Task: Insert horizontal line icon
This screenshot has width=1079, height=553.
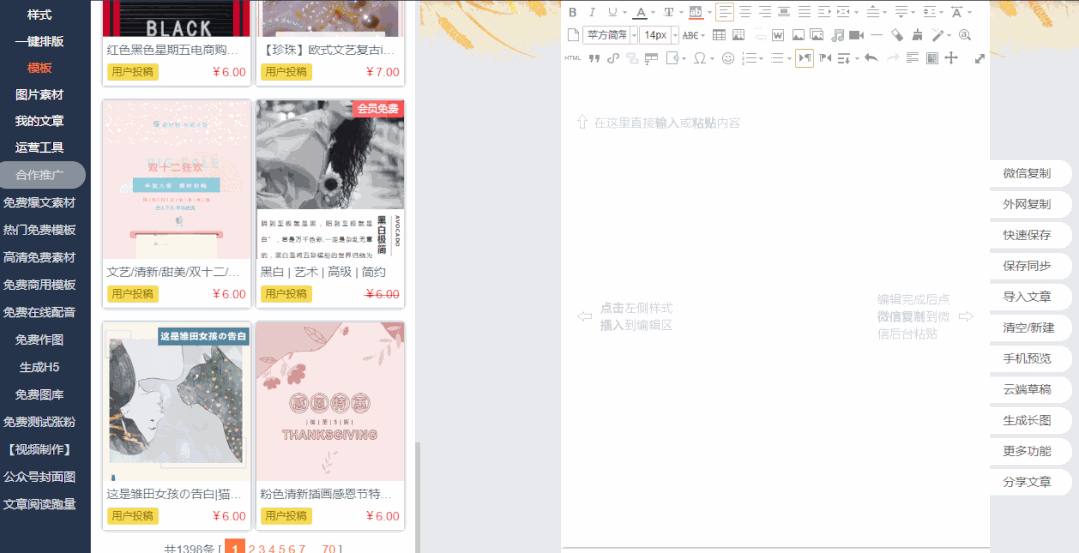Action: (877, 35)
